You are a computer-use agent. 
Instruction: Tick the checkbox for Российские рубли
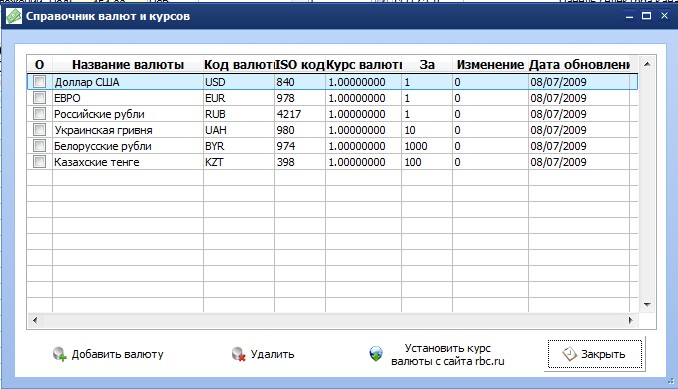click(x=39, y=114)
